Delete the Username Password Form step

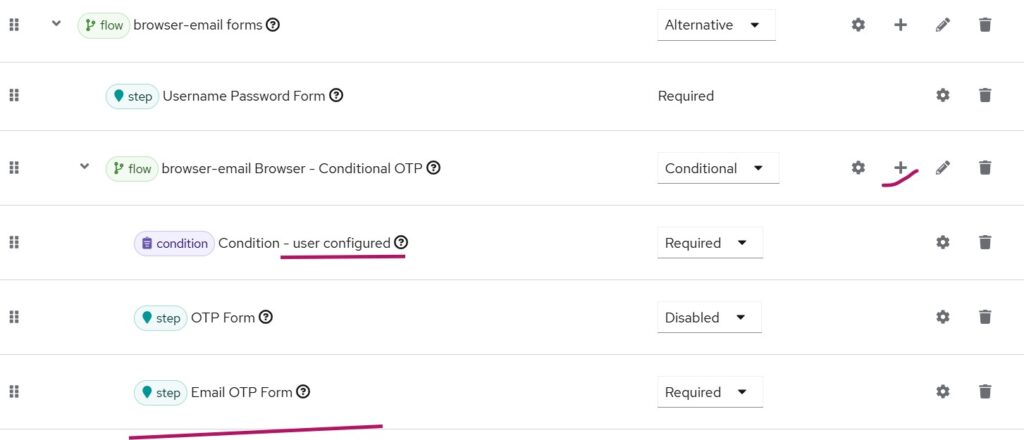(985, 96)
